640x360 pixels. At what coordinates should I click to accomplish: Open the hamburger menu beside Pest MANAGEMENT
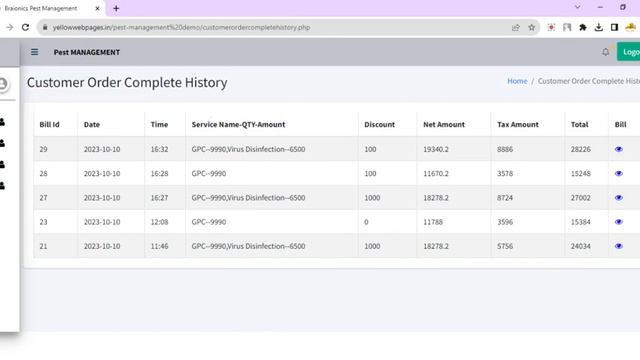(x=35, y=52)
